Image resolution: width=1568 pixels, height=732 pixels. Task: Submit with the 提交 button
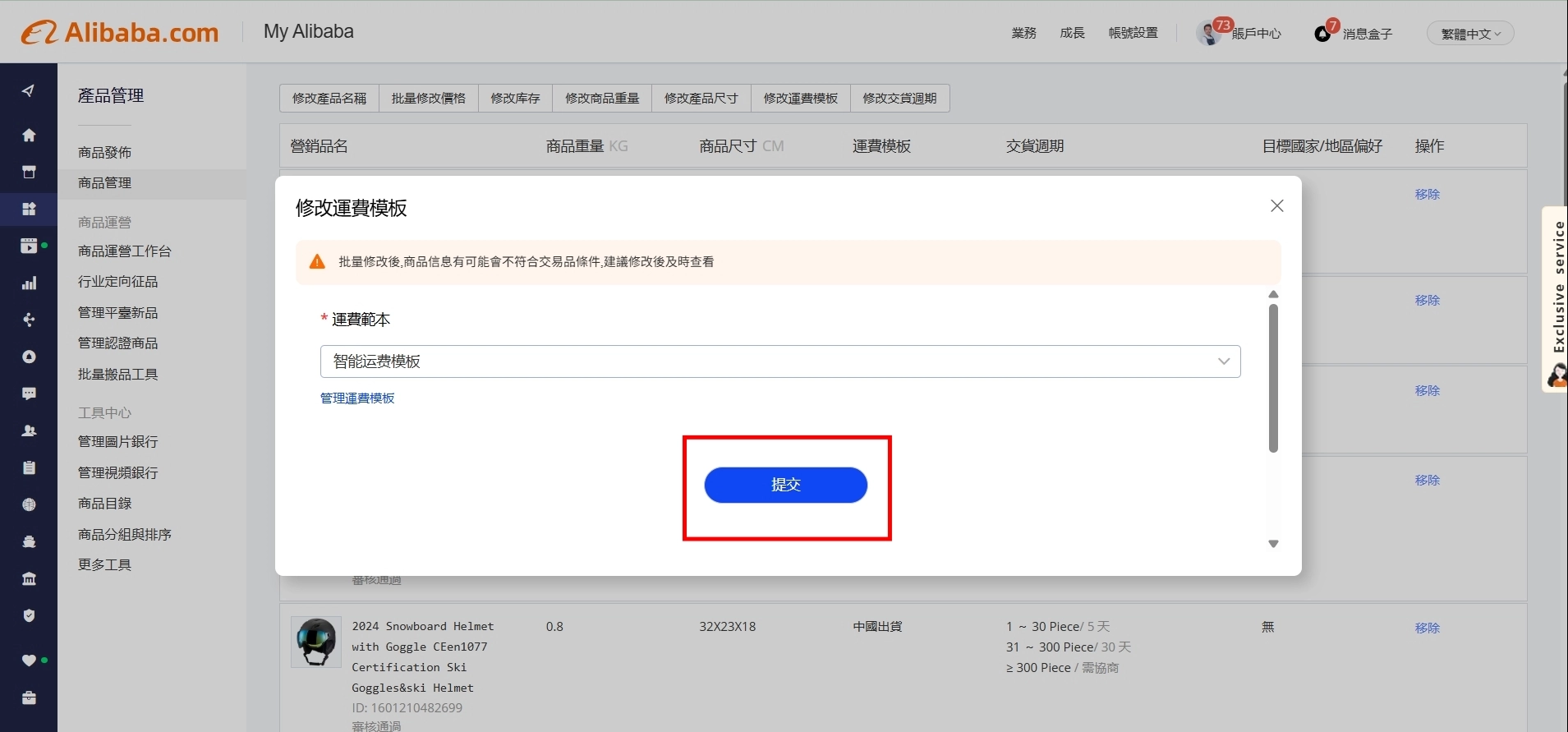tap(786, 485)
